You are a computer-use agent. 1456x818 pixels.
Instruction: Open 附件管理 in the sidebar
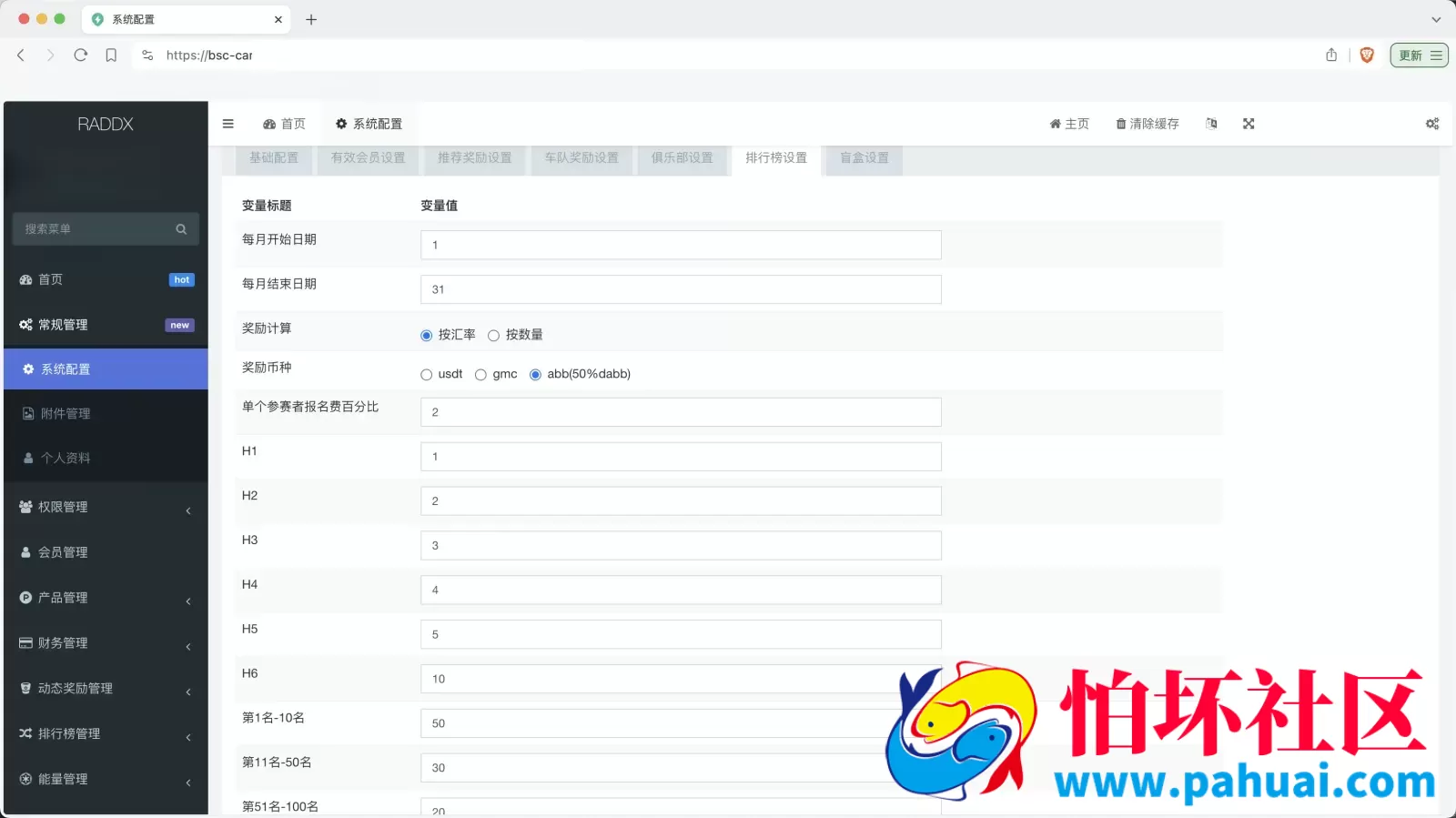(106, 413)
